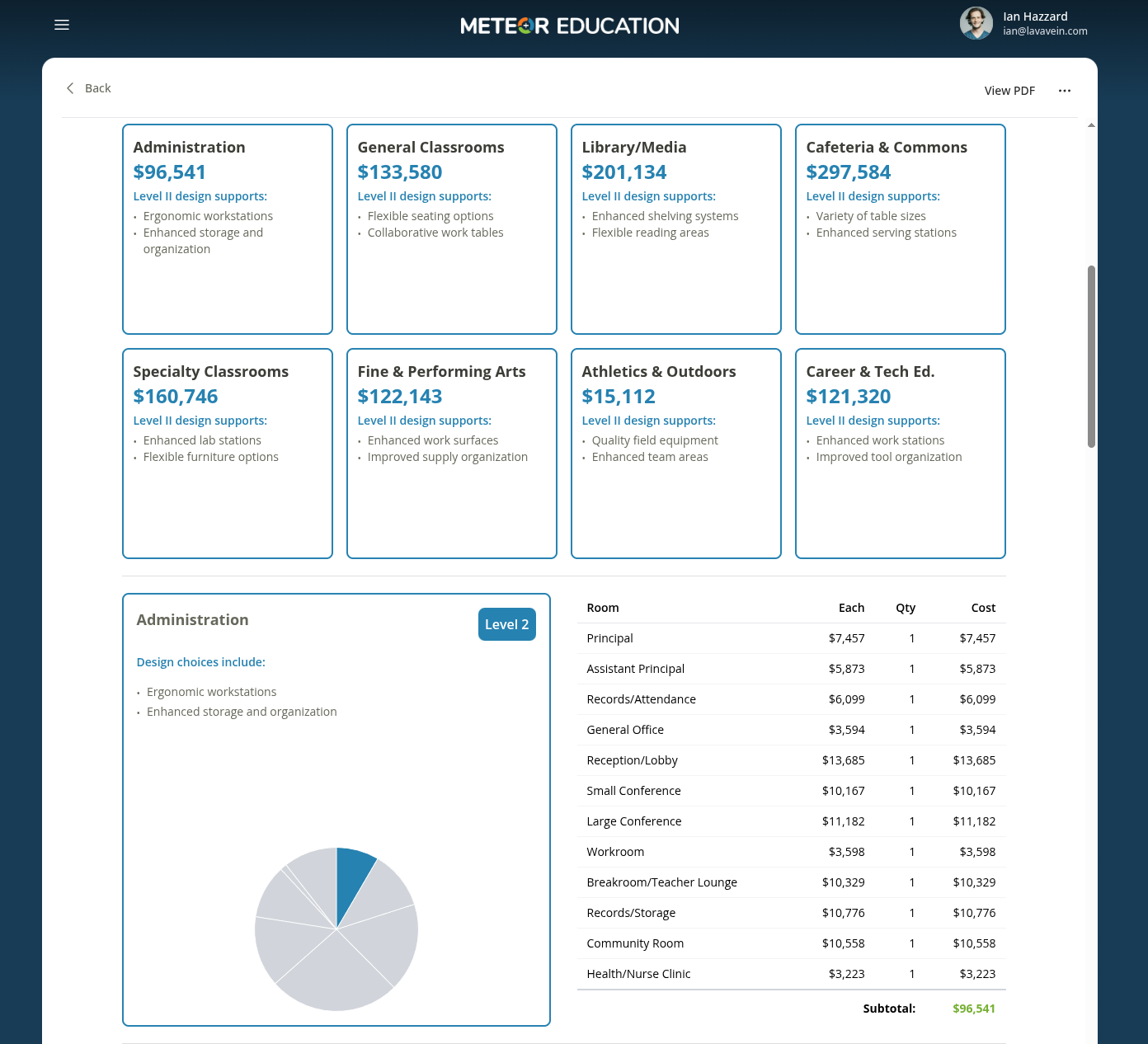Screen dimensions: 1148x1044
Task: Click the Each column header
Action: (851, 608)
